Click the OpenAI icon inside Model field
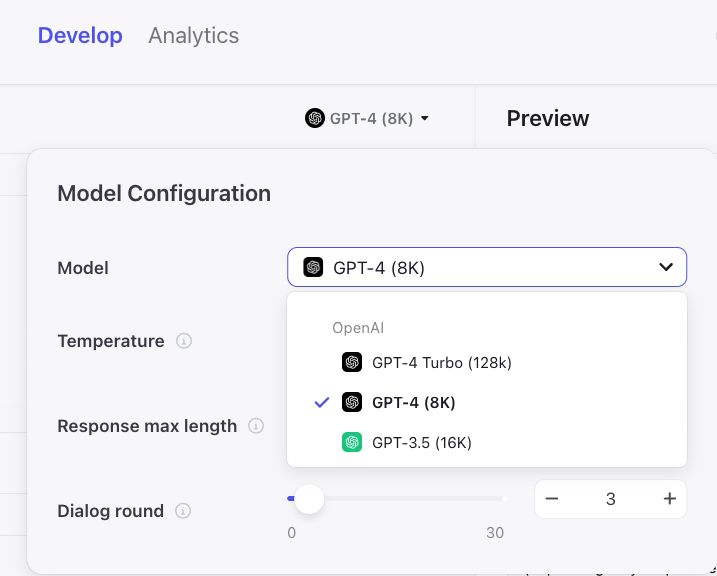Image resolution: width=717 pixels, height=576 pixels. 313,267
